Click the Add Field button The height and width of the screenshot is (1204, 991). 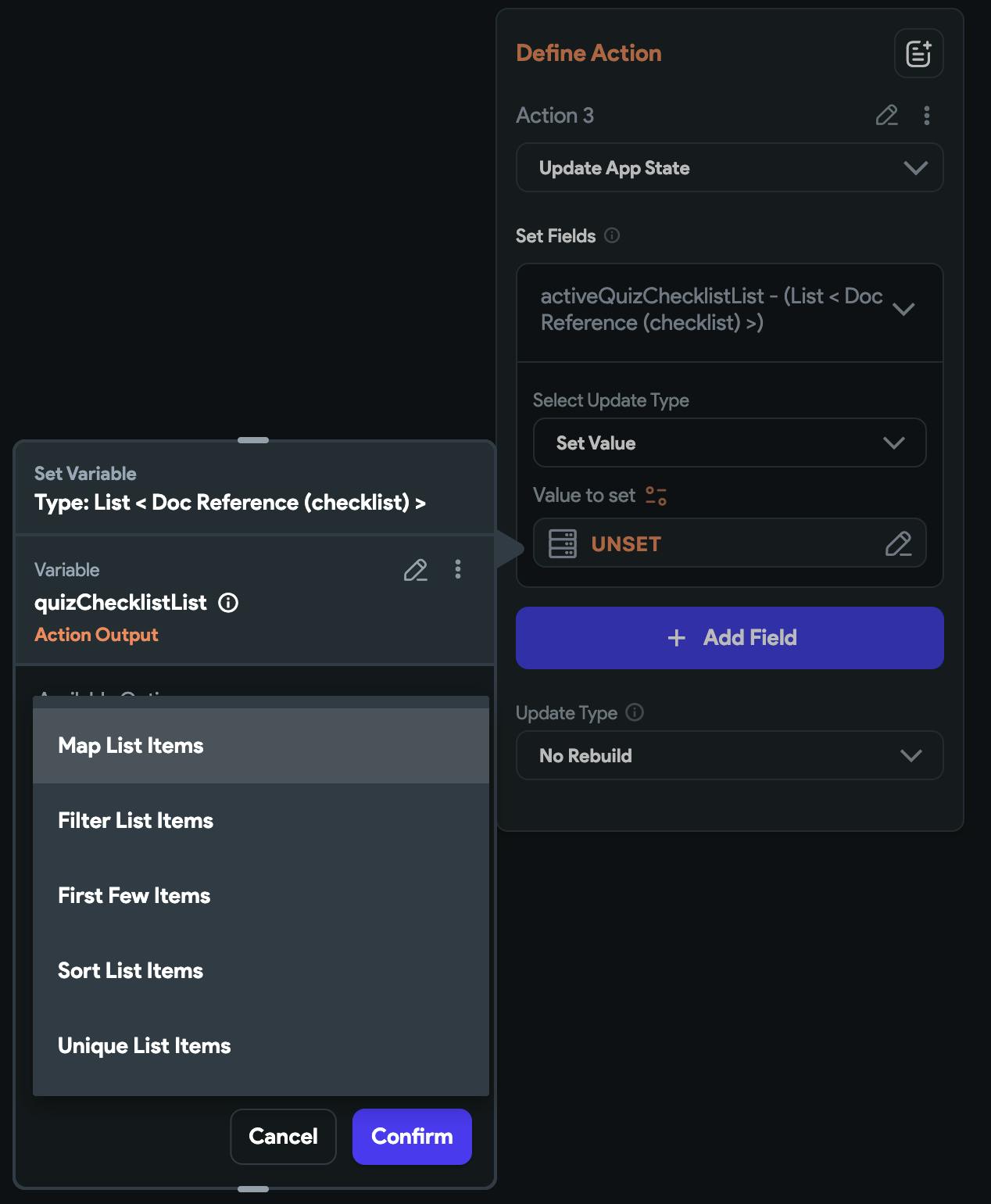click(729, 638)
